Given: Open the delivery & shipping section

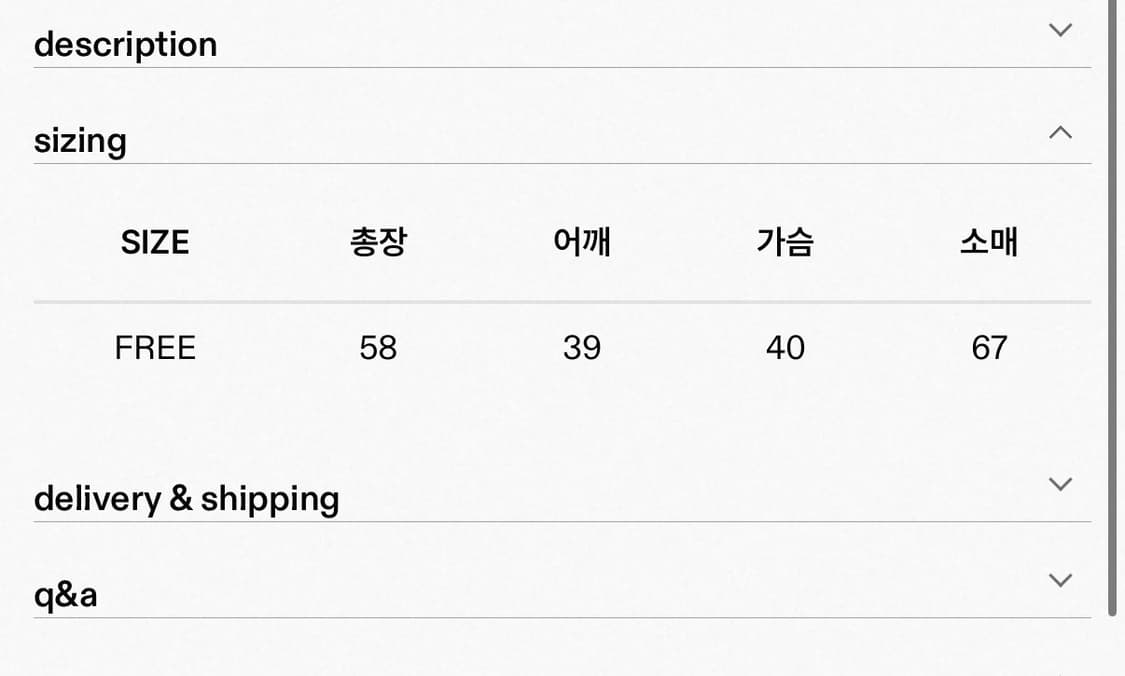Looking at the screenshot, I should pyautogui.click(x=186, y=498).
